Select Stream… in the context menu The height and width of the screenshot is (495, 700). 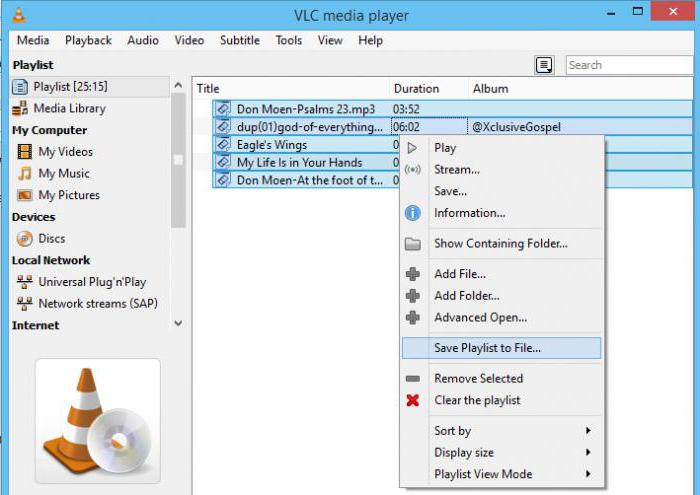(x=501, y=170)
